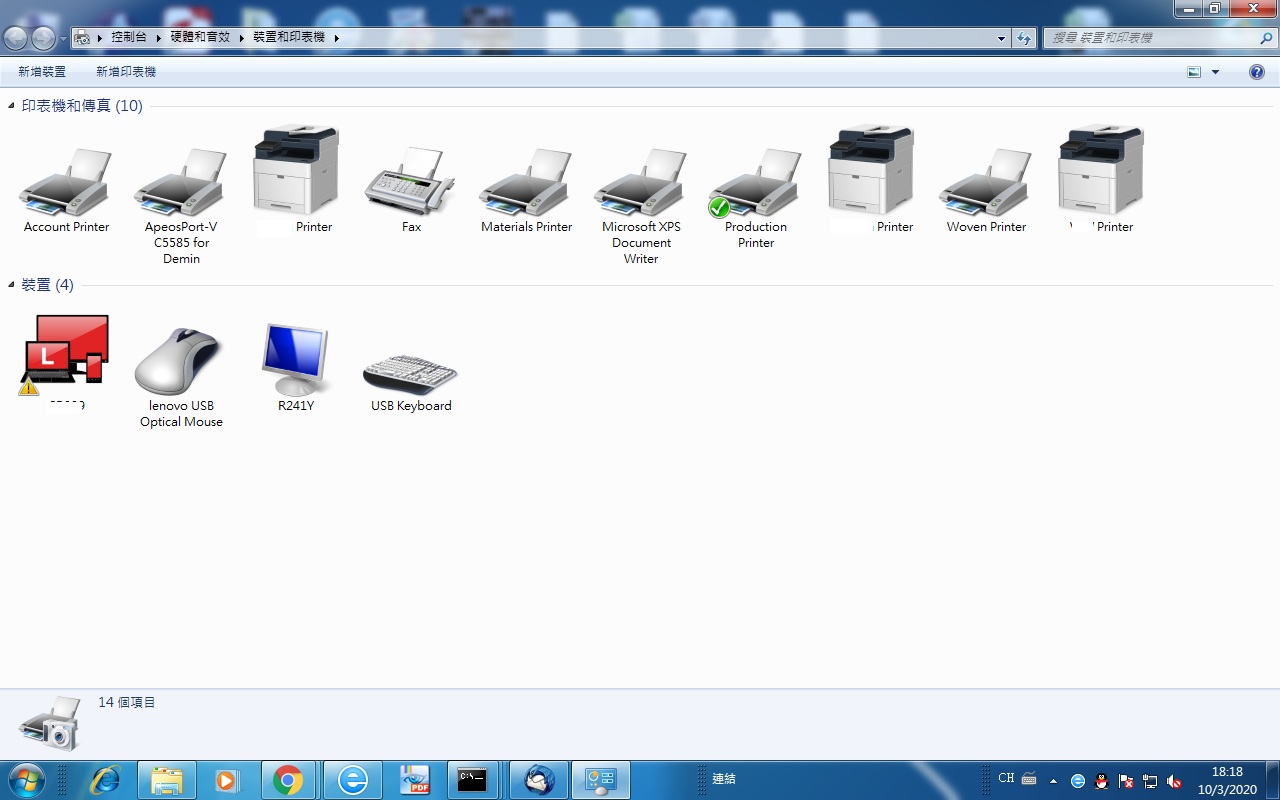Open Google Chrome from the taskbar
This screenshot has width=1280, height=800.
tap(288, 780)
